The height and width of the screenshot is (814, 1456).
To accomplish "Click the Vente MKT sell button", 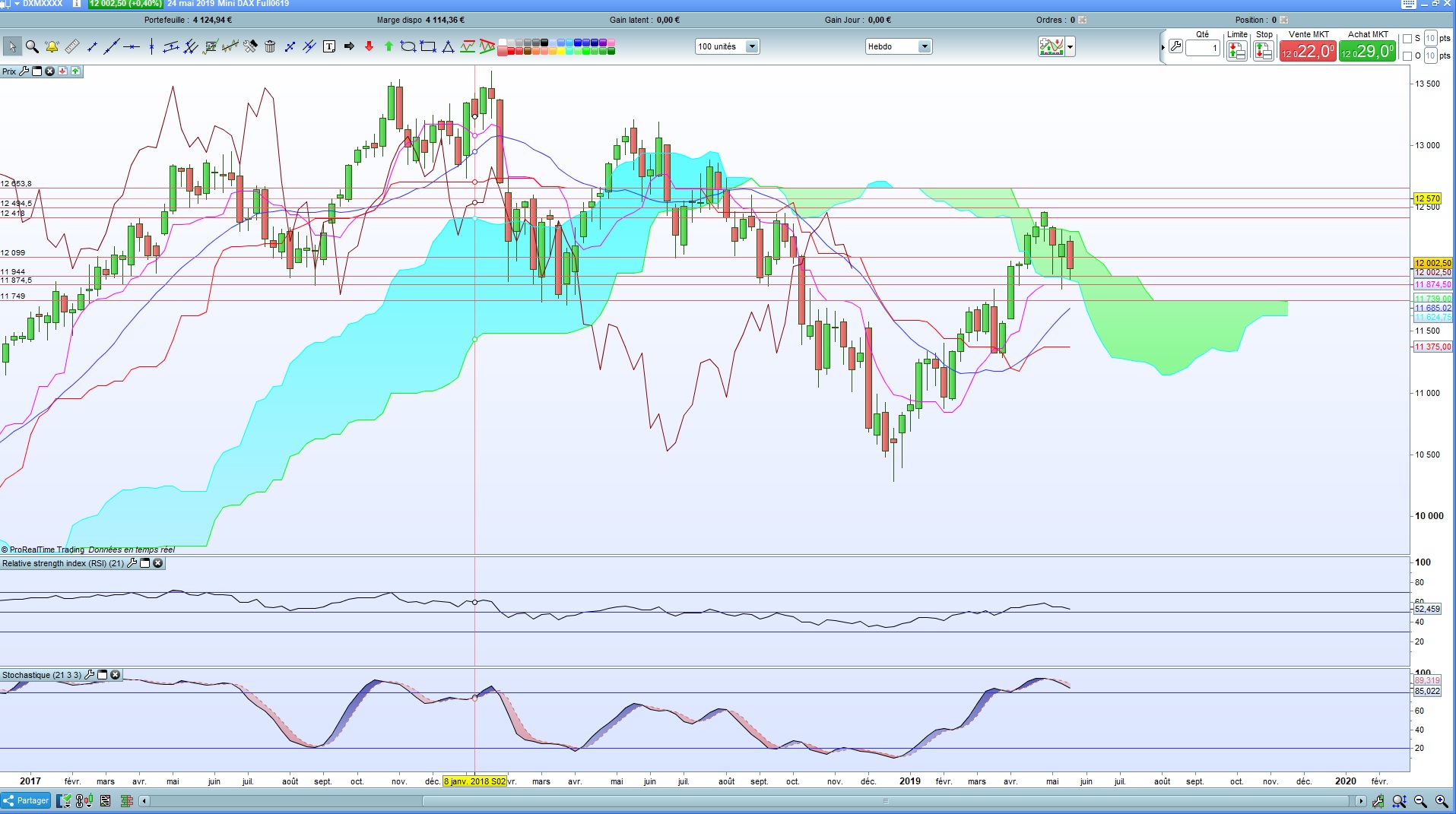I will [x=1308, y=51].
